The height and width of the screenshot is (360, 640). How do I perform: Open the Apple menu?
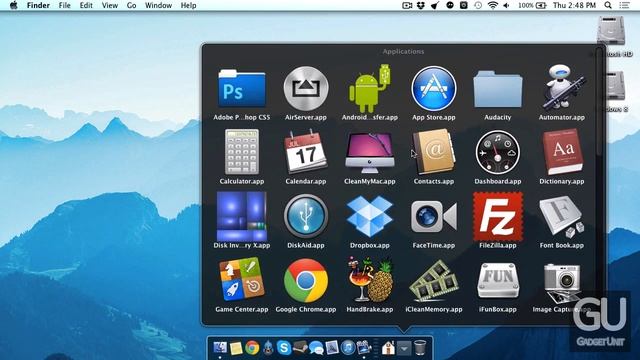point(13,5)
